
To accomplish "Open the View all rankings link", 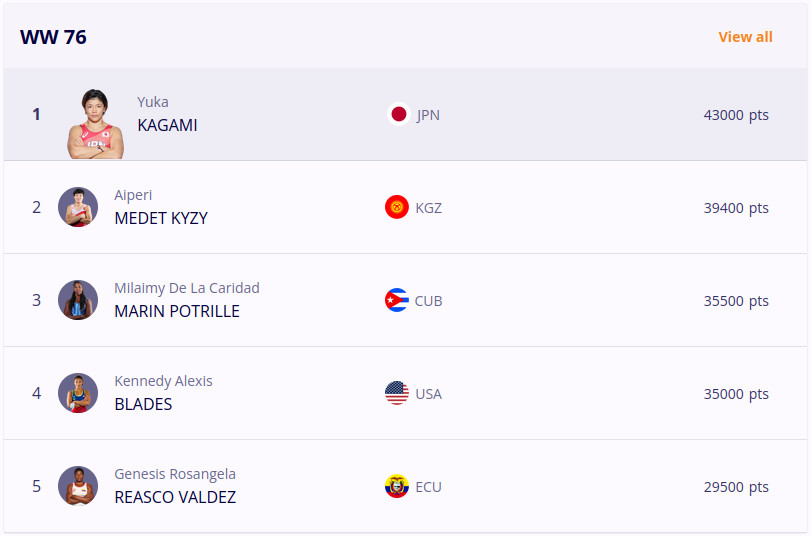I will [x=745, y=37].
